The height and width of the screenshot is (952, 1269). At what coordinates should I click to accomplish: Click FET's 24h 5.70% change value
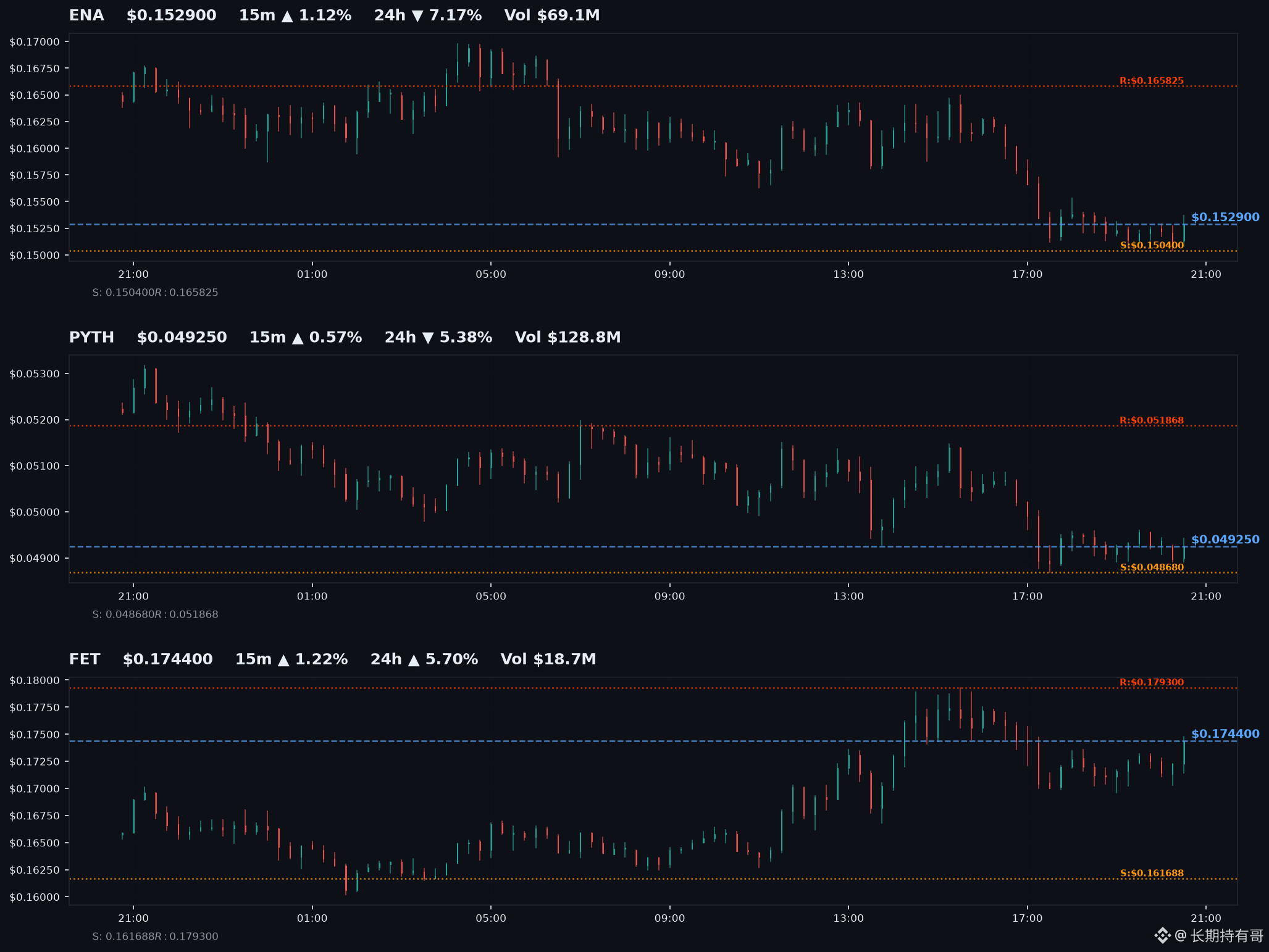(x=424, y=659)
